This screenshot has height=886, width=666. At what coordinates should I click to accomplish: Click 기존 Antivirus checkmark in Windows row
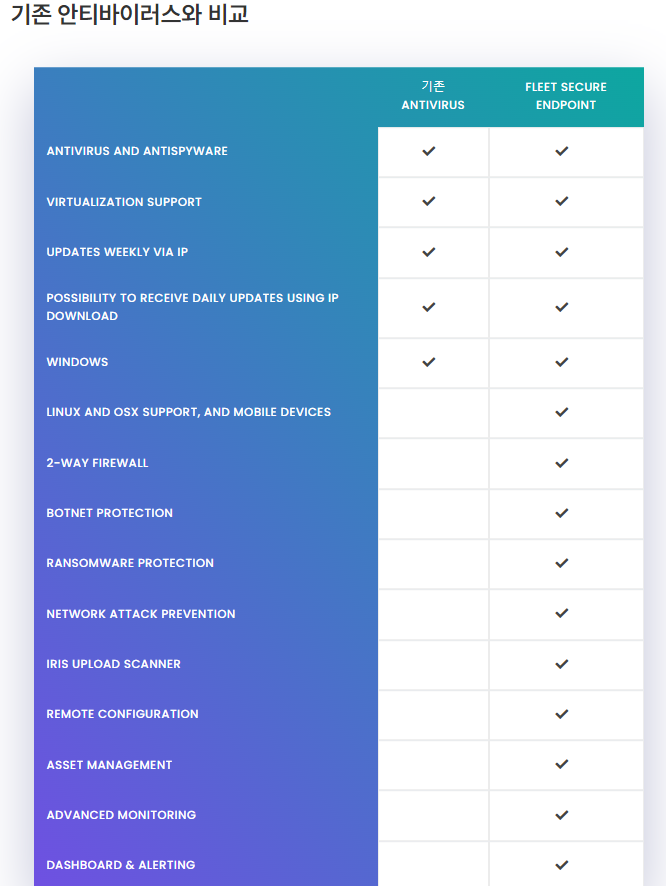[x=429, y=362]
